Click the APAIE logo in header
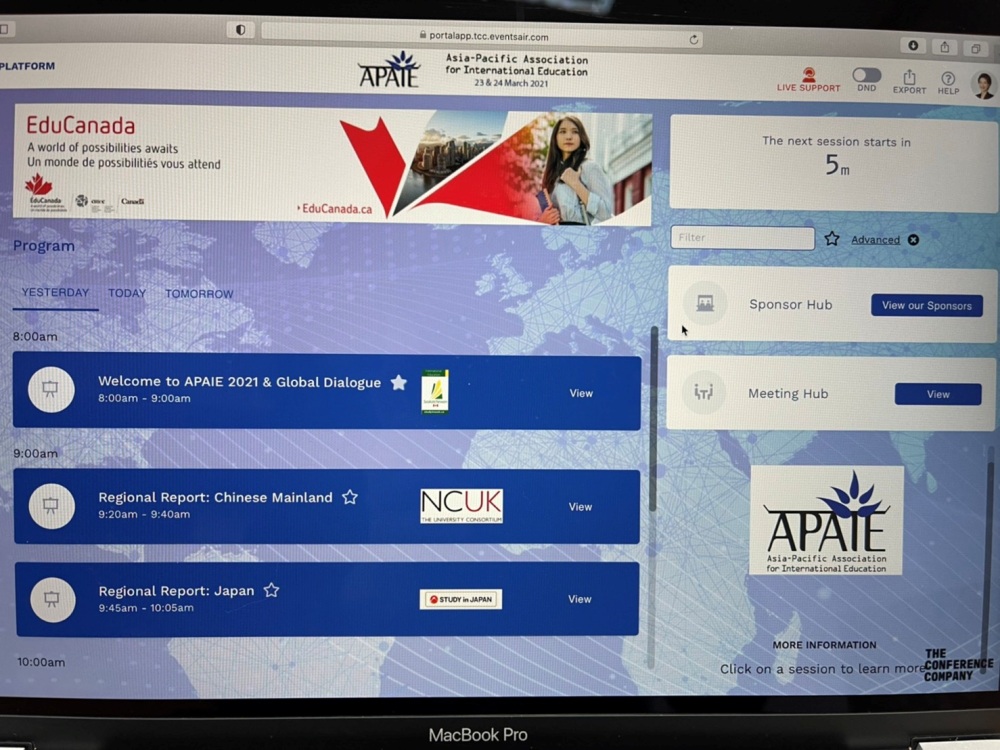The image size is (1000, 750). coord(389,70)
